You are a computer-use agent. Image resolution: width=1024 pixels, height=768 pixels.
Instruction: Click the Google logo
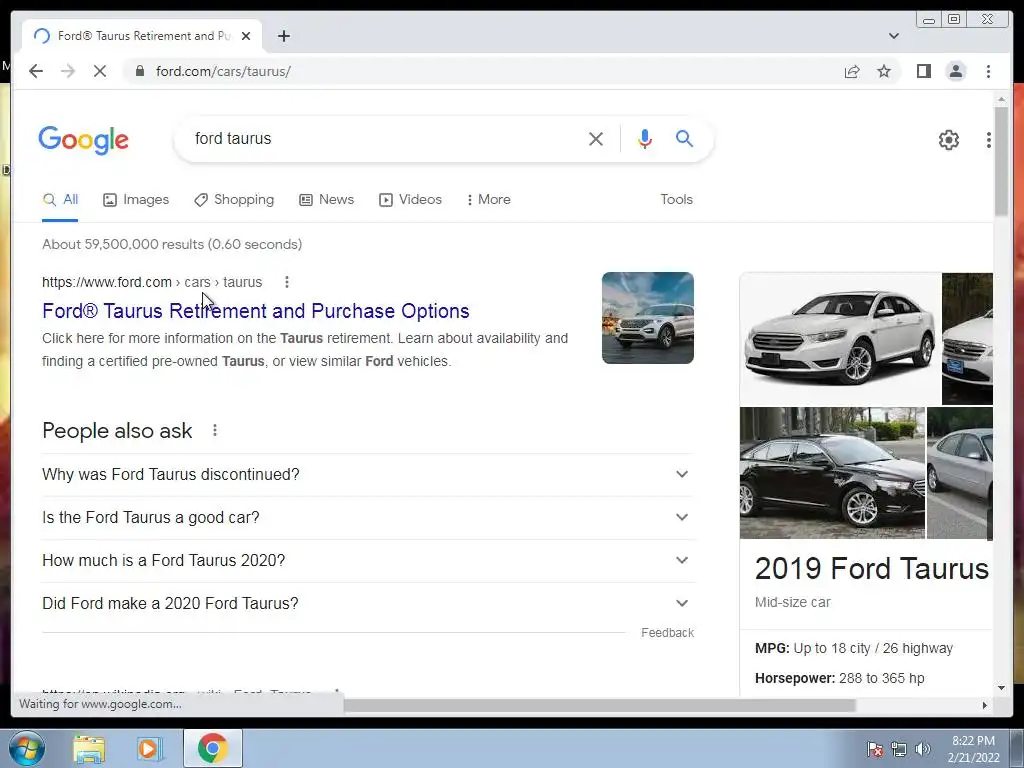pyautogui.click(x=84, y=140)
